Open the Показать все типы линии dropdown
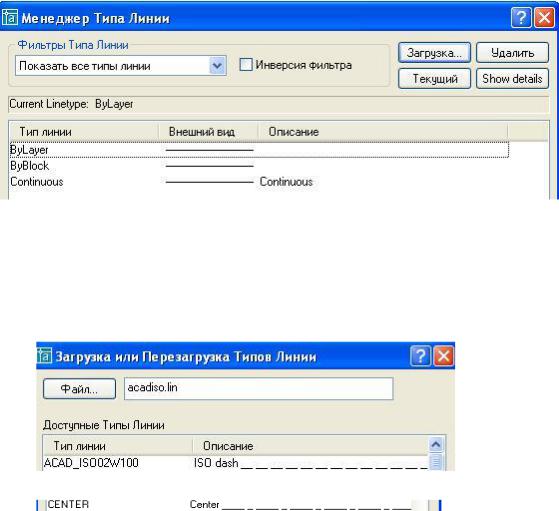Image resolution: width=559 pixels, height=511 pixels. point(217,66)
